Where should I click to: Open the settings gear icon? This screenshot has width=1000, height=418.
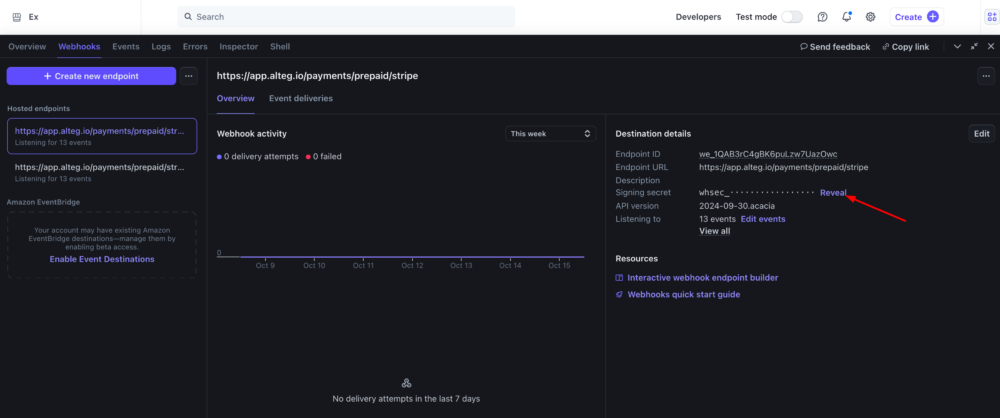871,17
